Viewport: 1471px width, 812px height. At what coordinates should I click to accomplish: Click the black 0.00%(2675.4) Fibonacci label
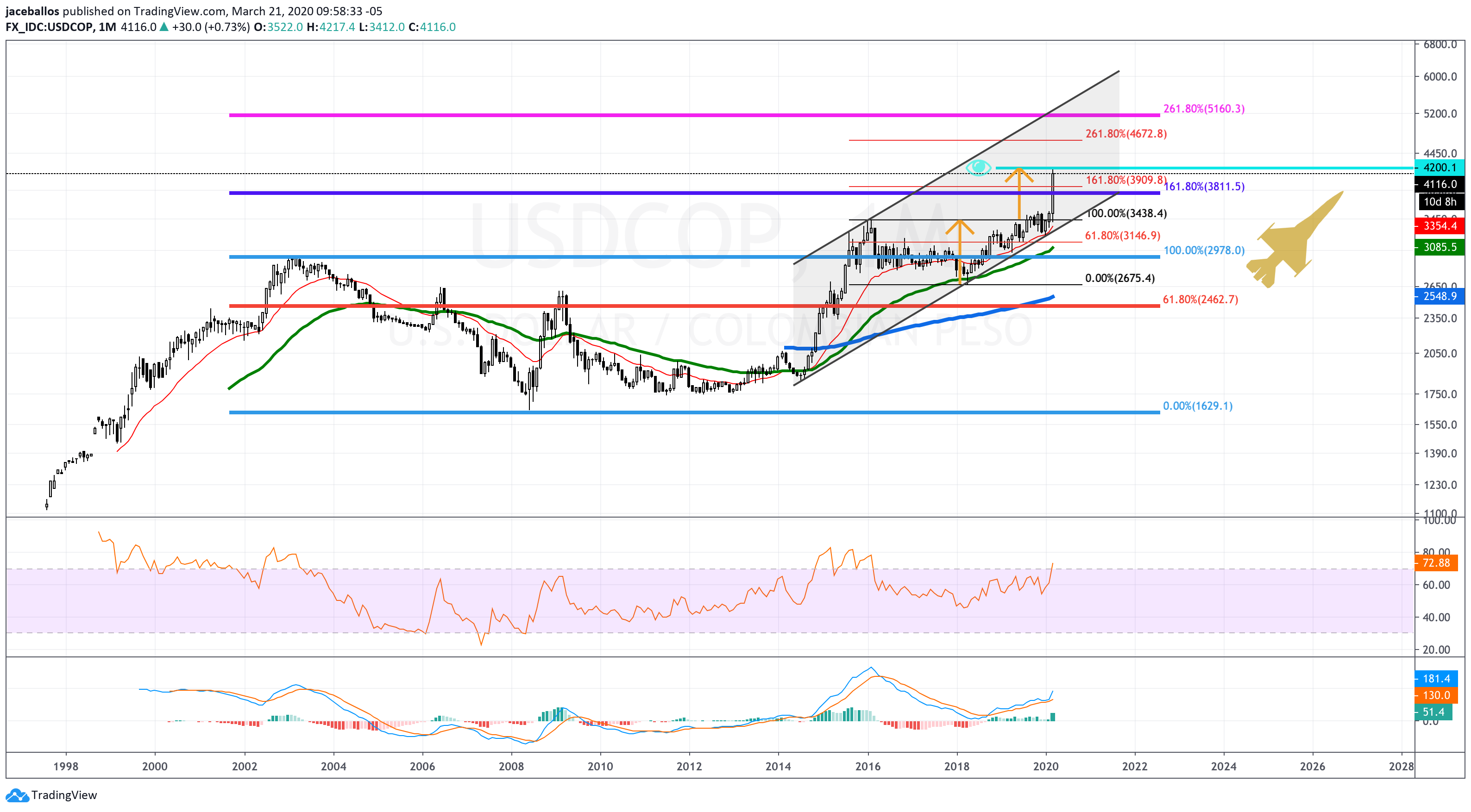point(1119,278)
